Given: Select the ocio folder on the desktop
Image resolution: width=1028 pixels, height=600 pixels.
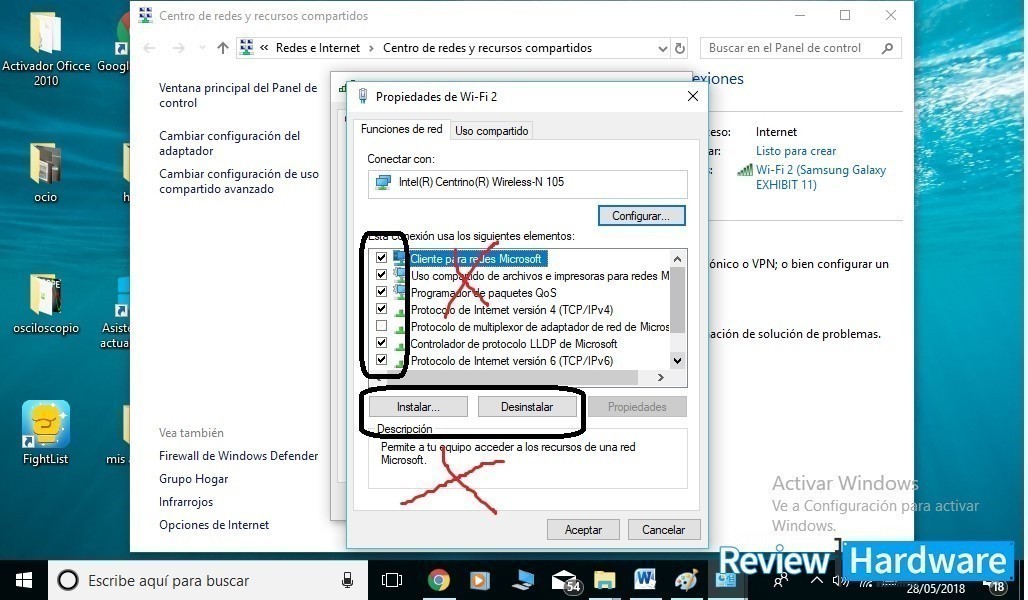Looking at the screenshot, I should point(46,173).
